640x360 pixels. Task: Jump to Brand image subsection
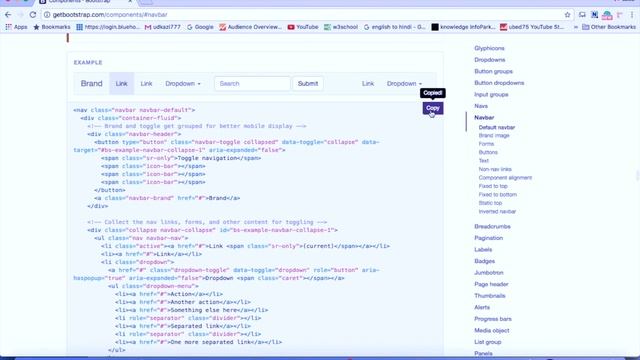(494, 136)
